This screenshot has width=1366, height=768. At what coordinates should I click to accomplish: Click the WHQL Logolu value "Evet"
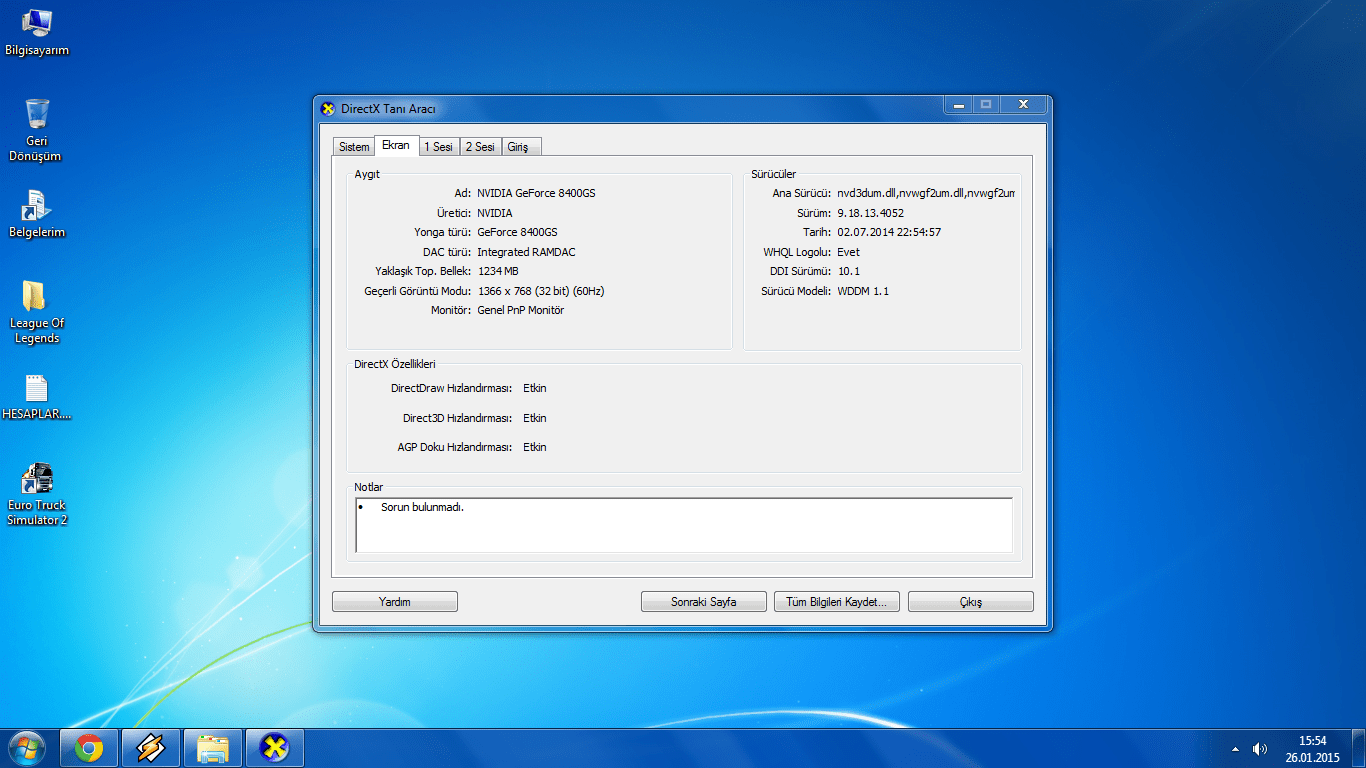click(x=848, y=252)
